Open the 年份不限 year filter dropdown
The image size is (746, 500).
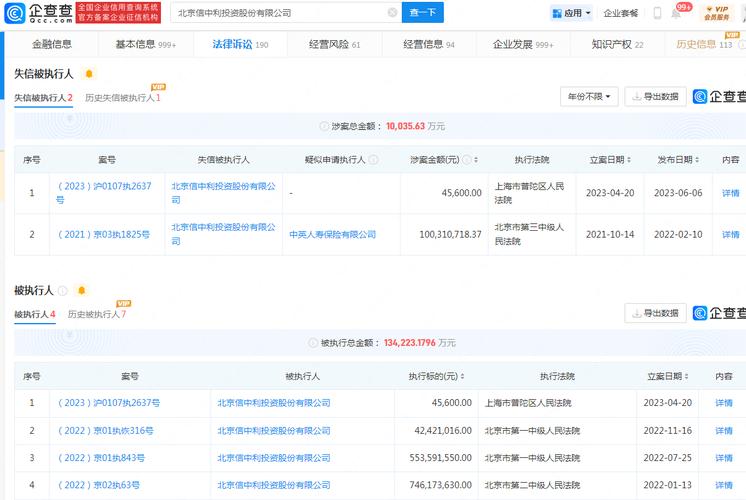click(589, 97)
